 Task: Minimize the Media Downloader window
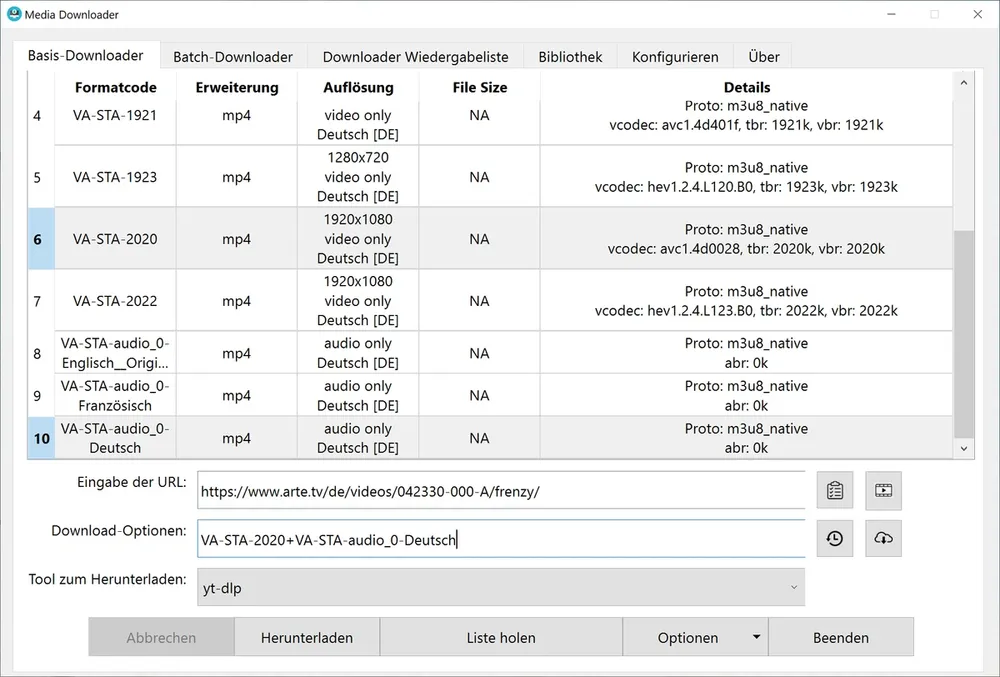tap(892, 14)
